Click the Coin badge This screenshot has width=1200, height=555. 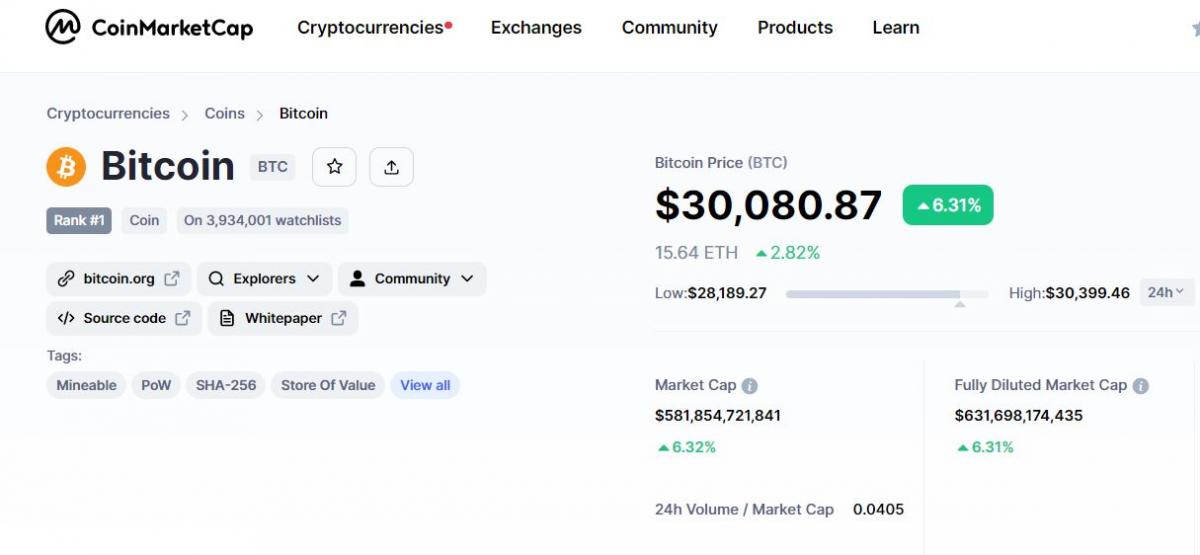pyautogui.click(x=144, y=221)
